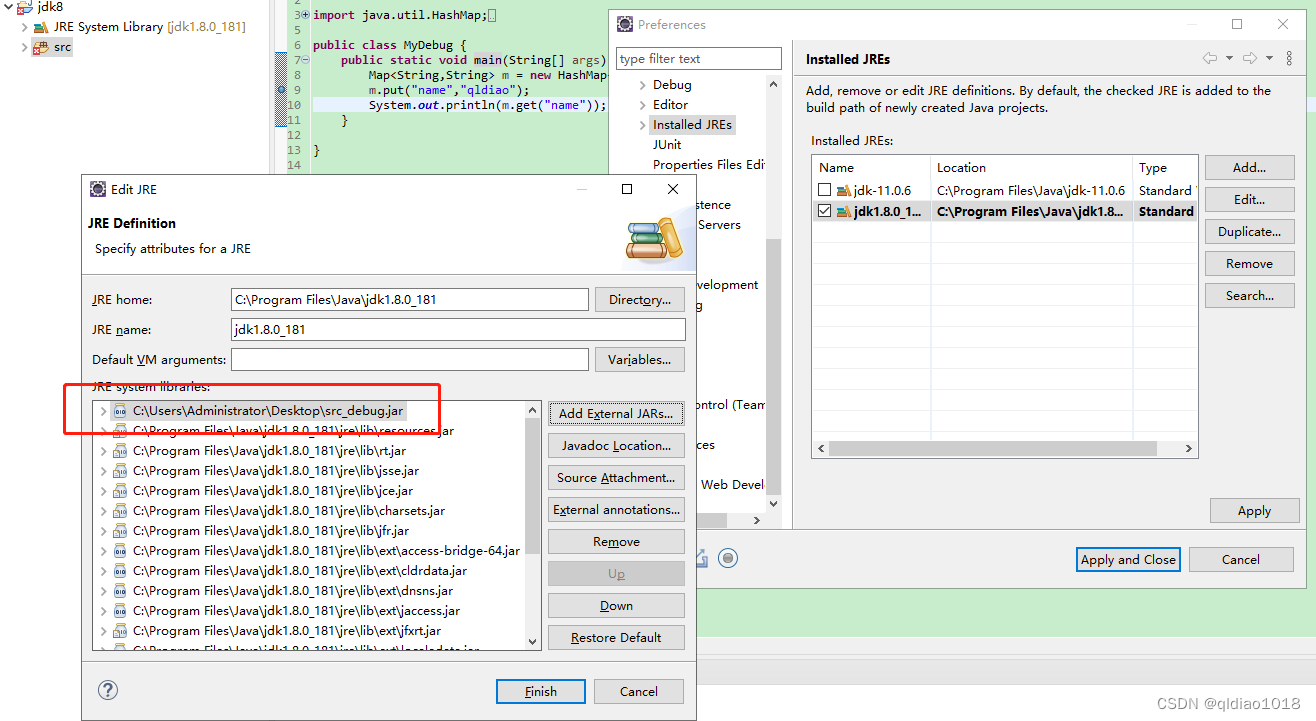Expand the JRE System Library node
The height and width of the screenshot is (721, 1316).
(22, 27)
